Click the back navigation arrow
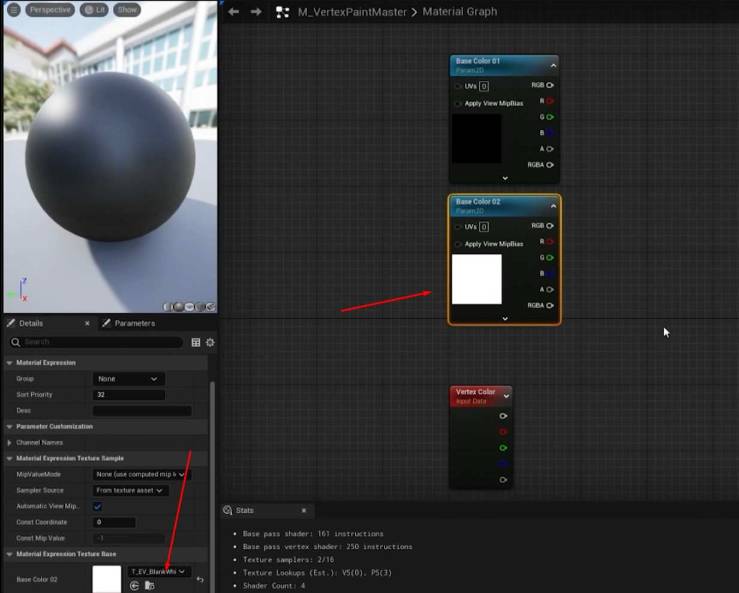Image resolution: width=739 pixels, height=593 pixels. 233,12
